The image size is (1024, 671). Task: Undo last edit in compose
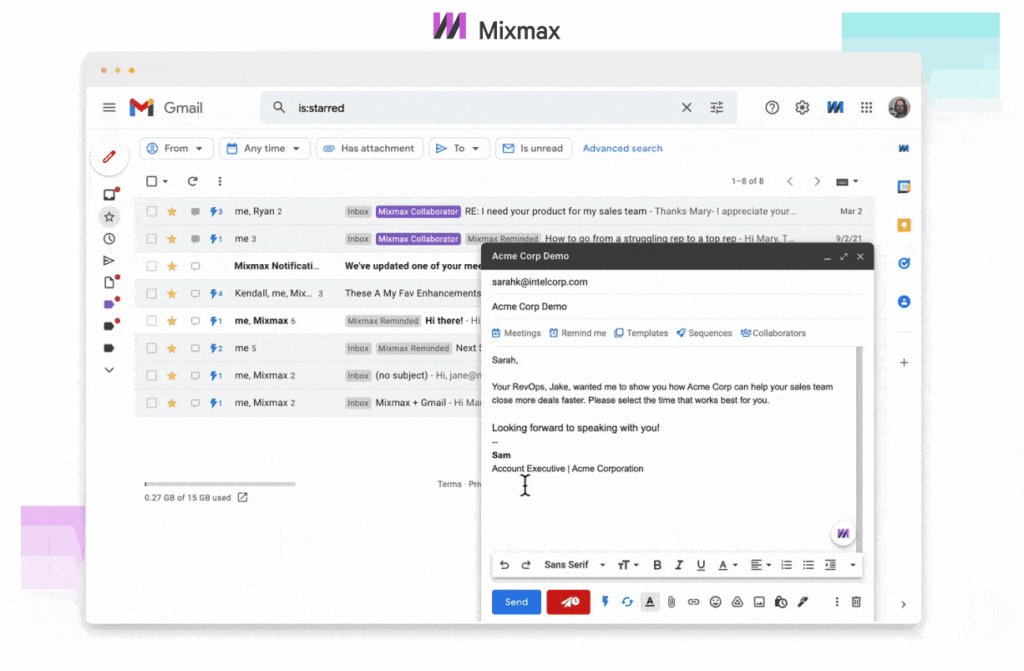(x=504, y=565)
